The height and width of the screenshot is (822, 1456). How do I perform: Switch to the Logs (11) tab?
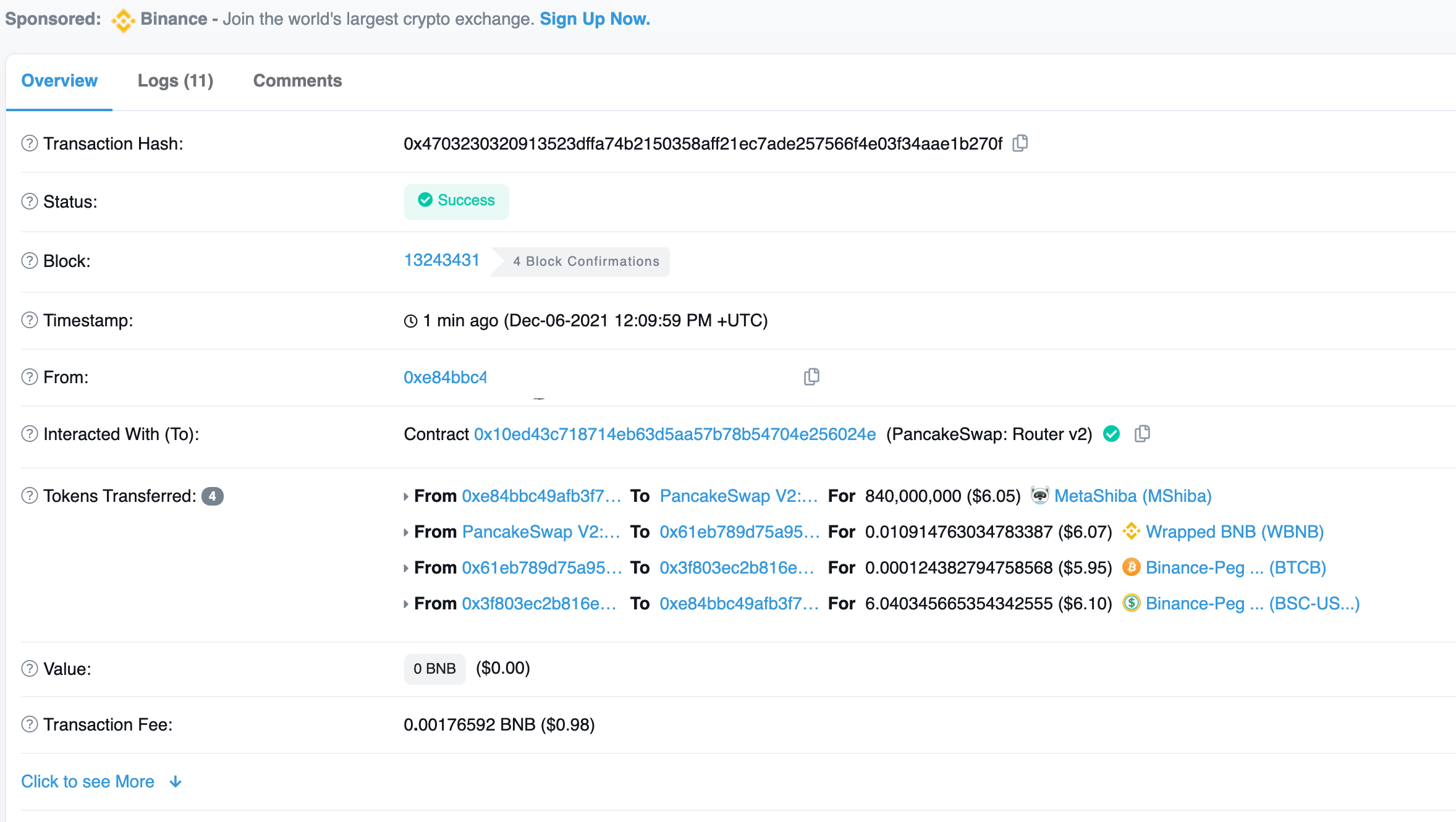[176, 81]
